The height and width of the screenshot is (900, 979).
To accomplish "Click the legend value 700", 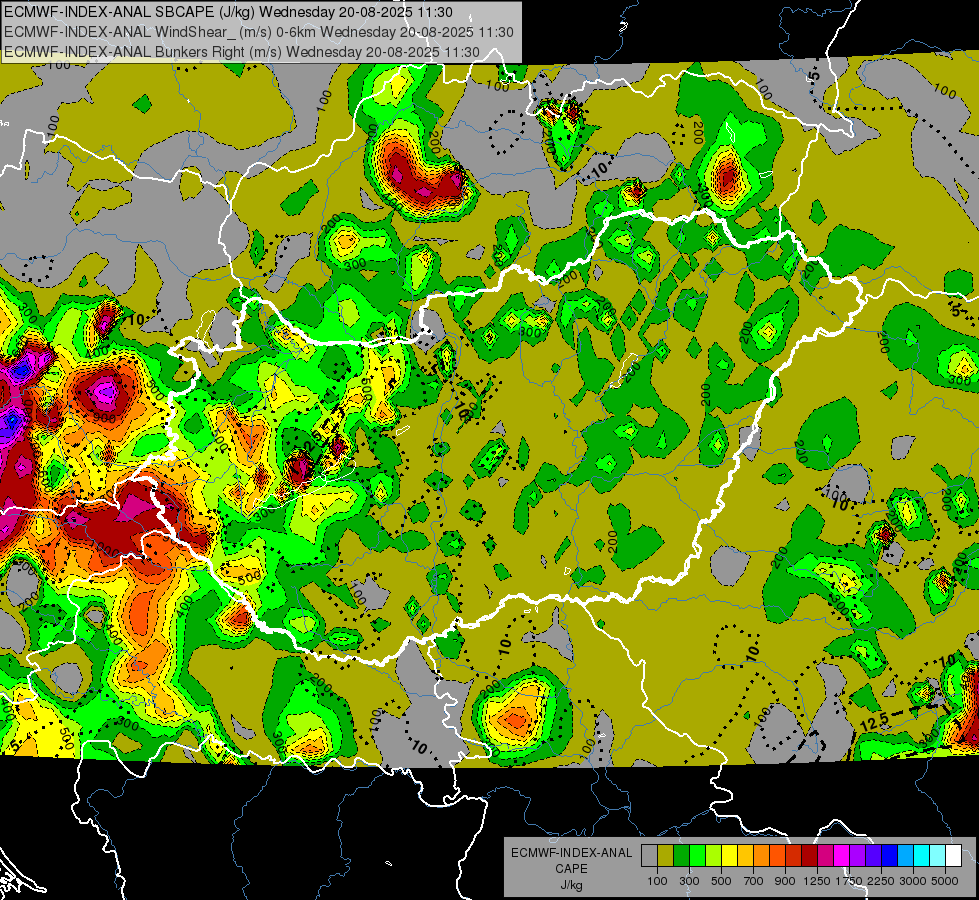I will [x=754, y=881].
